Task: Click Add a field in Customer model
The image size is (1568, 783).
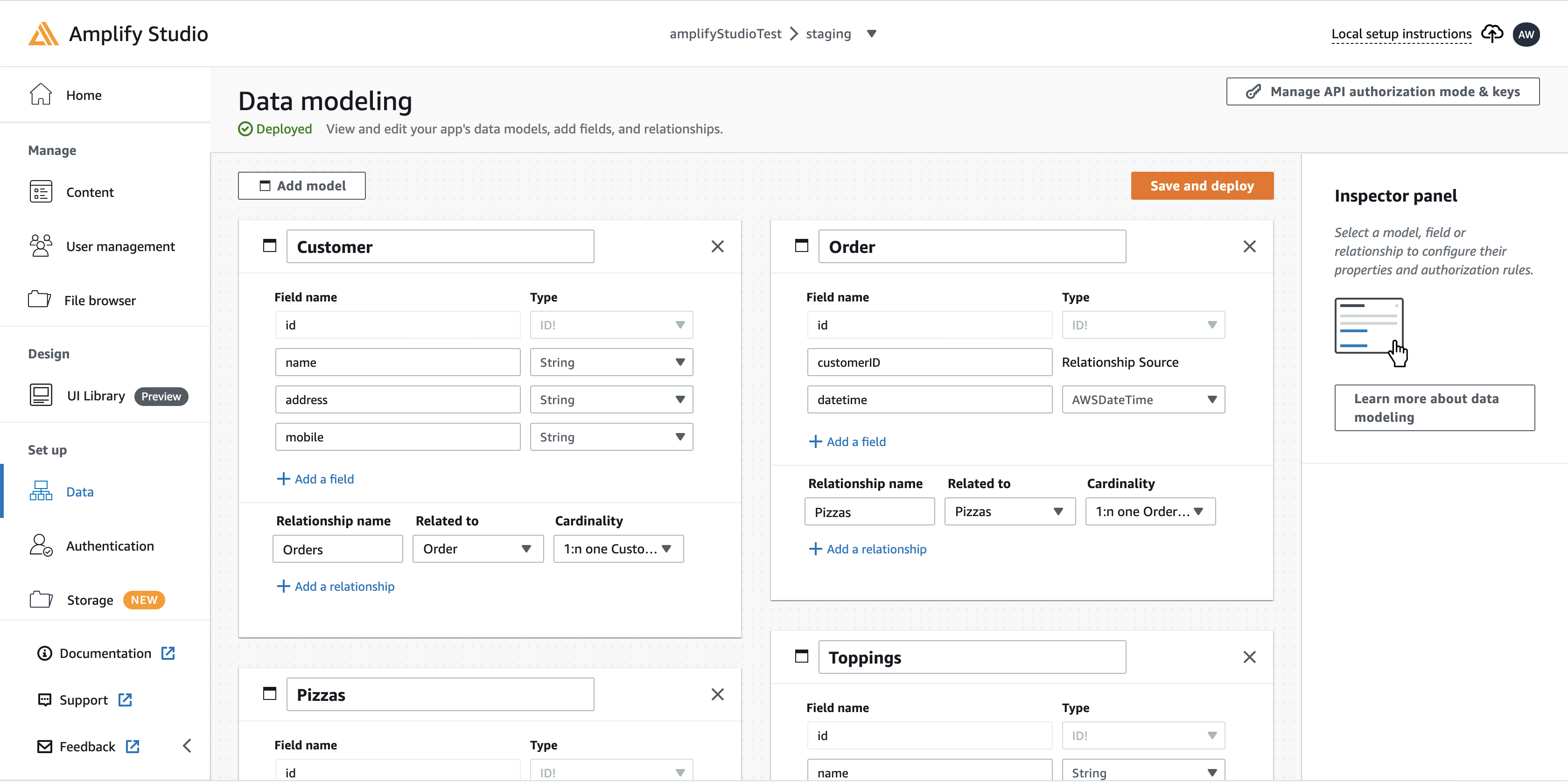Action: point(315,479)
